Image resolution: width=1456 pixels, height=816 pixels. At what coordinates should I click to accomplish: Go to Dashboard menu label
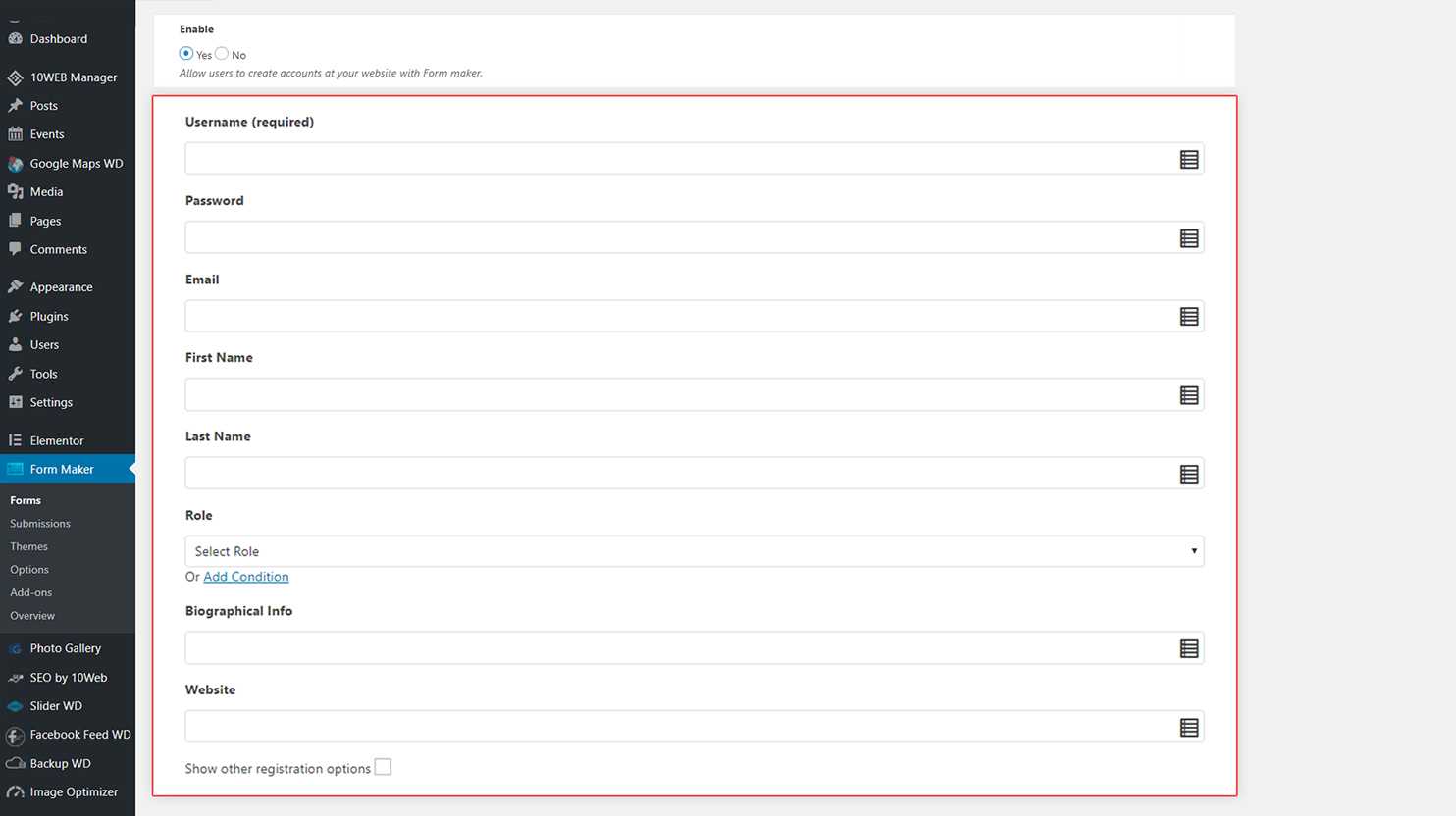pos(59,39)
